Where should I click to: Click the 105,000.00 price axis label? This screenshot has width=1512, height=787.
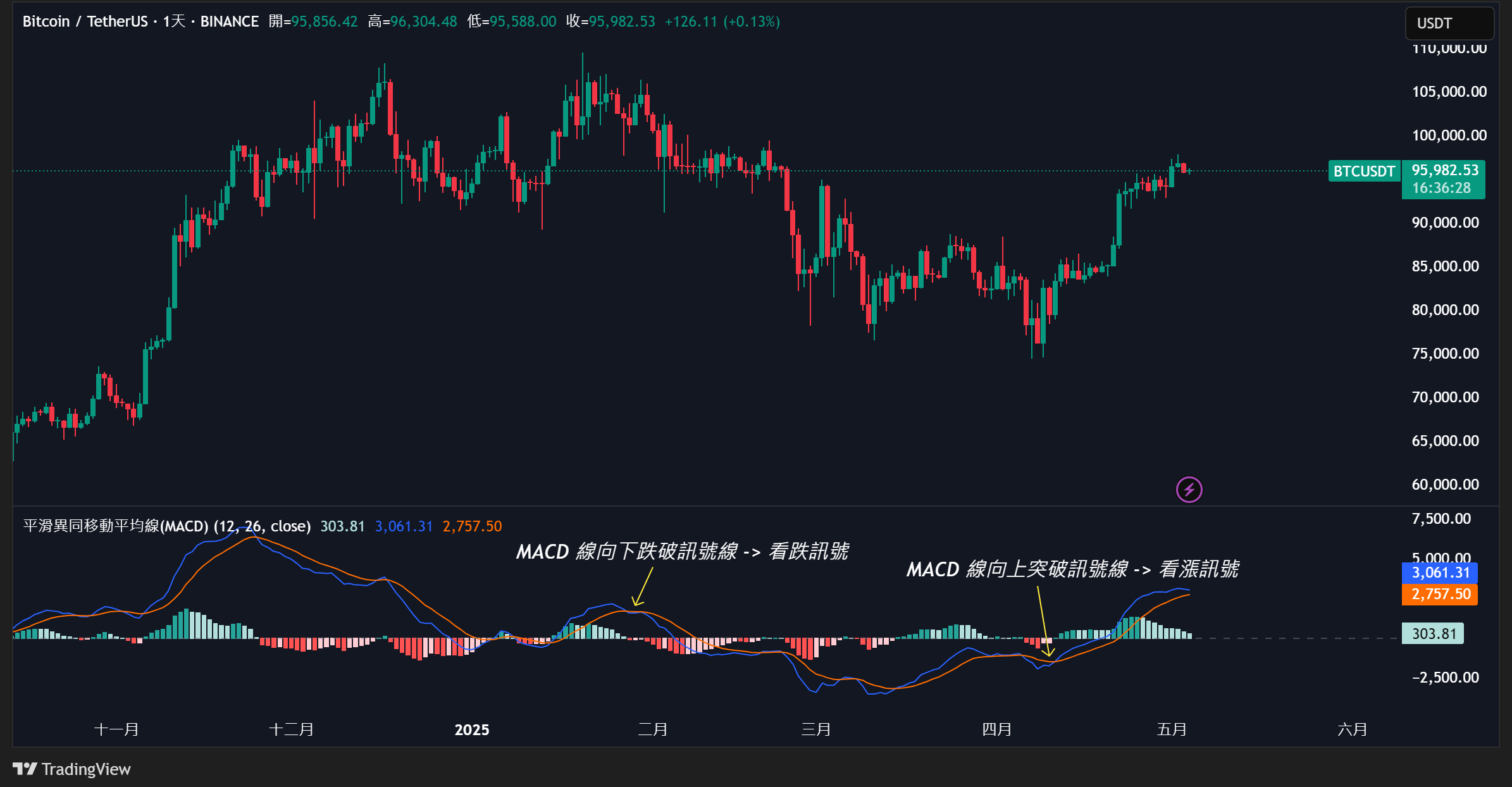(1449, 92)
